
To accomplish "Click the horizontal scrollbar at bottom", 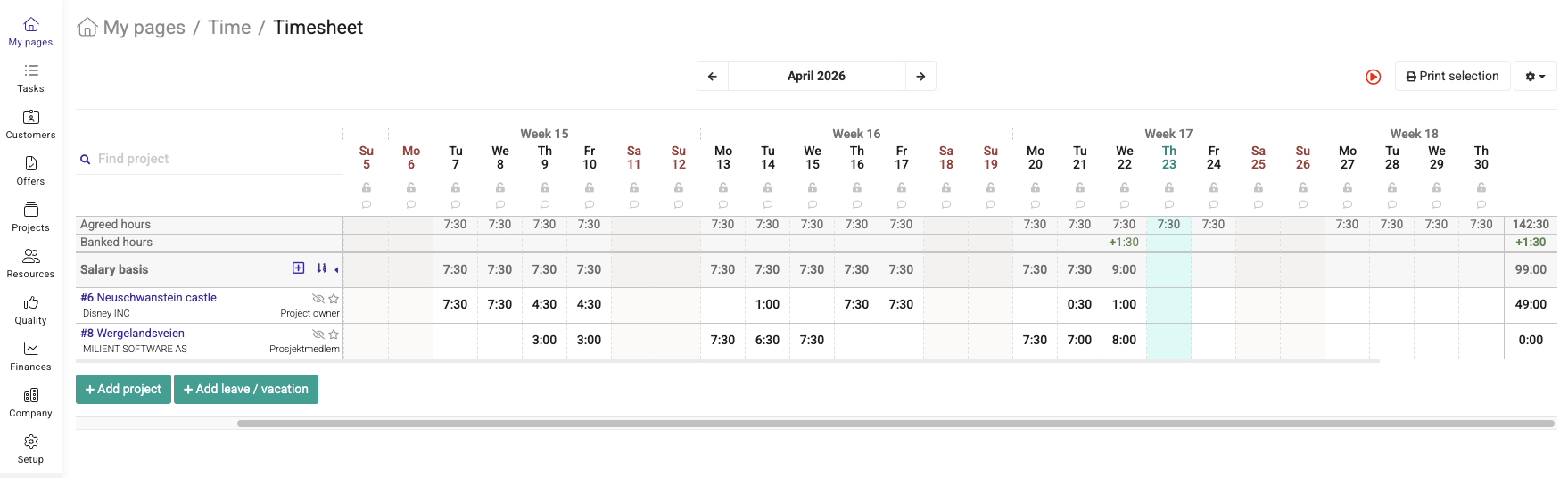I will click(895, 424).
